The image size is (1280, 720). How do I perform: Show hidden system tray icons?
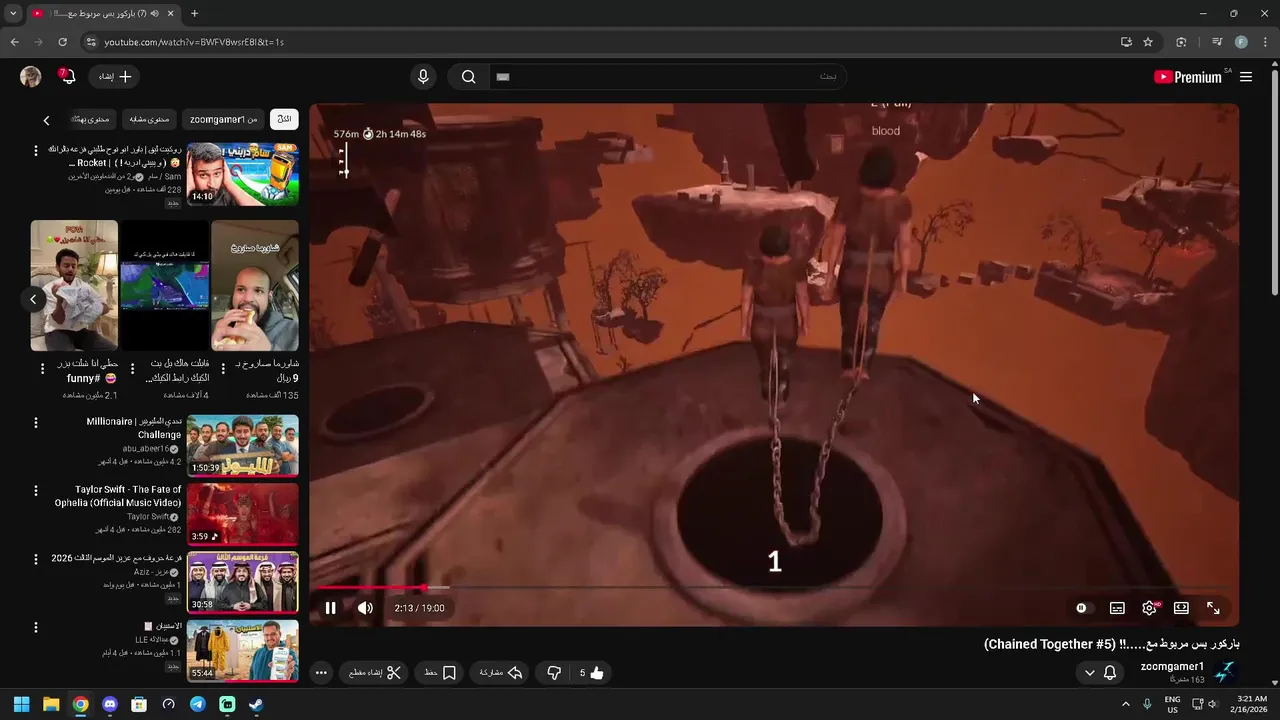(1125, 704)
